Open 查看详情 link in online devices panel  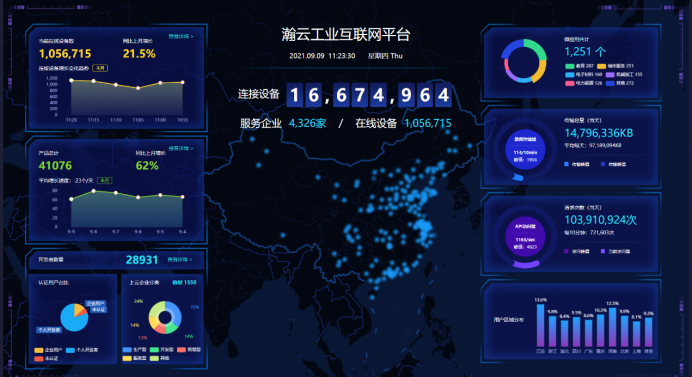pyautogui.click(x=181, y=36)
